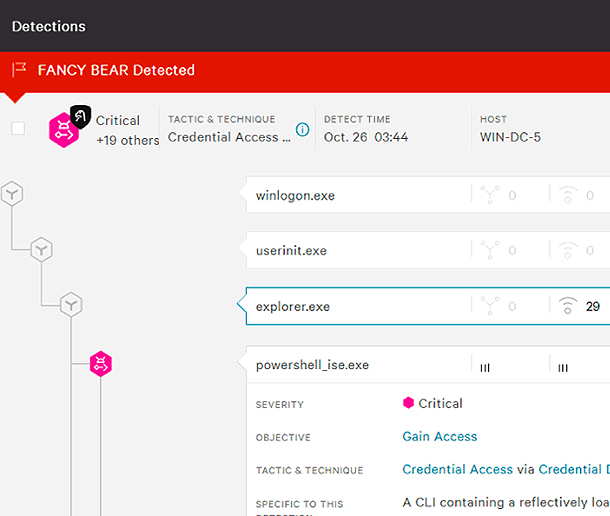
Task: Select the pink powershell_ise.exe tree node
Action: click(101, 364)
